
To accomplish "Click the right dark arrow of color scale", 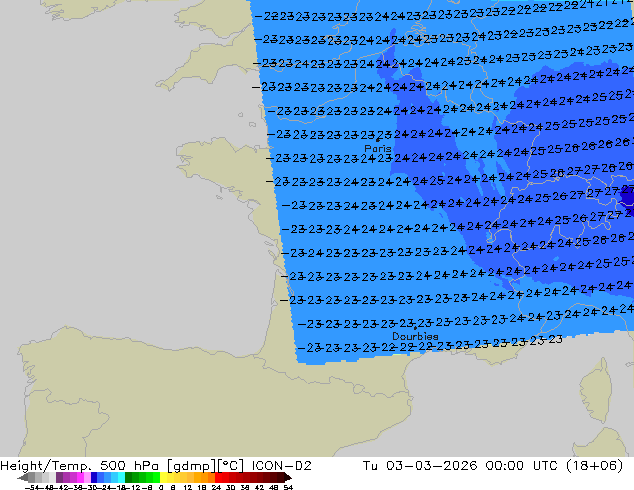I will pos(288,478).
